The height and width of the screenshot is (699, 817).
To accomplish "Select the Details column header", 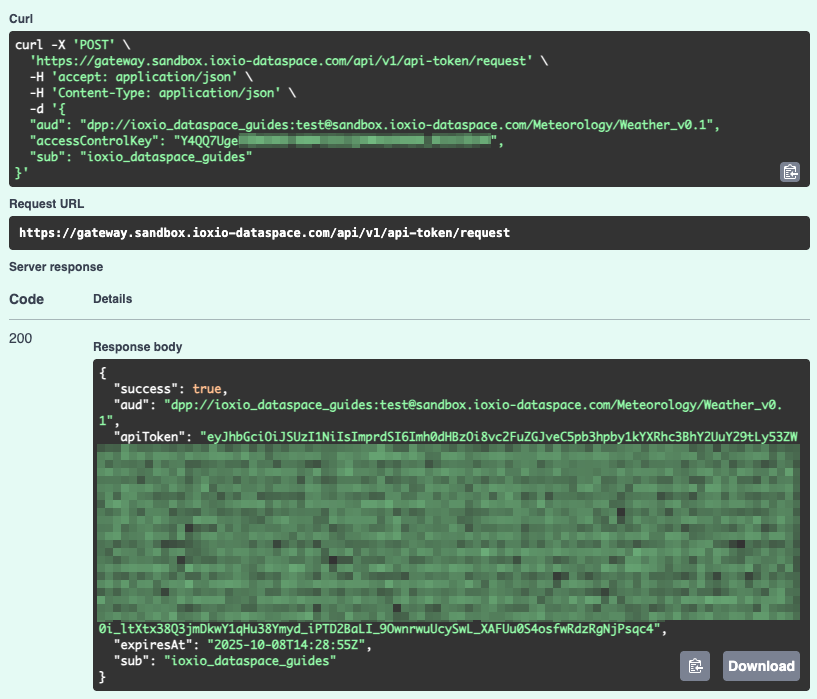I will click(x=112, y=298).
